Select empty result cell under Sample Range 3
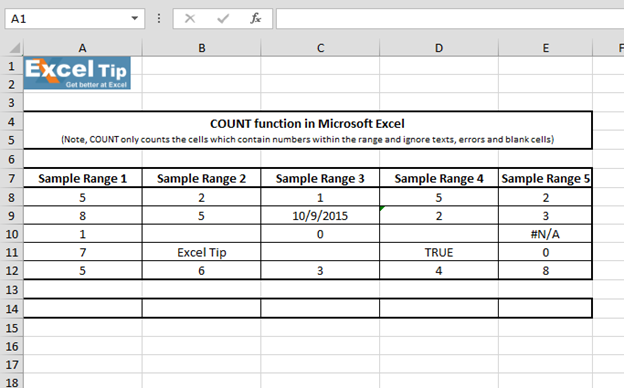The width and height of the screenshot is (624, 388). (x=320, y=309)
